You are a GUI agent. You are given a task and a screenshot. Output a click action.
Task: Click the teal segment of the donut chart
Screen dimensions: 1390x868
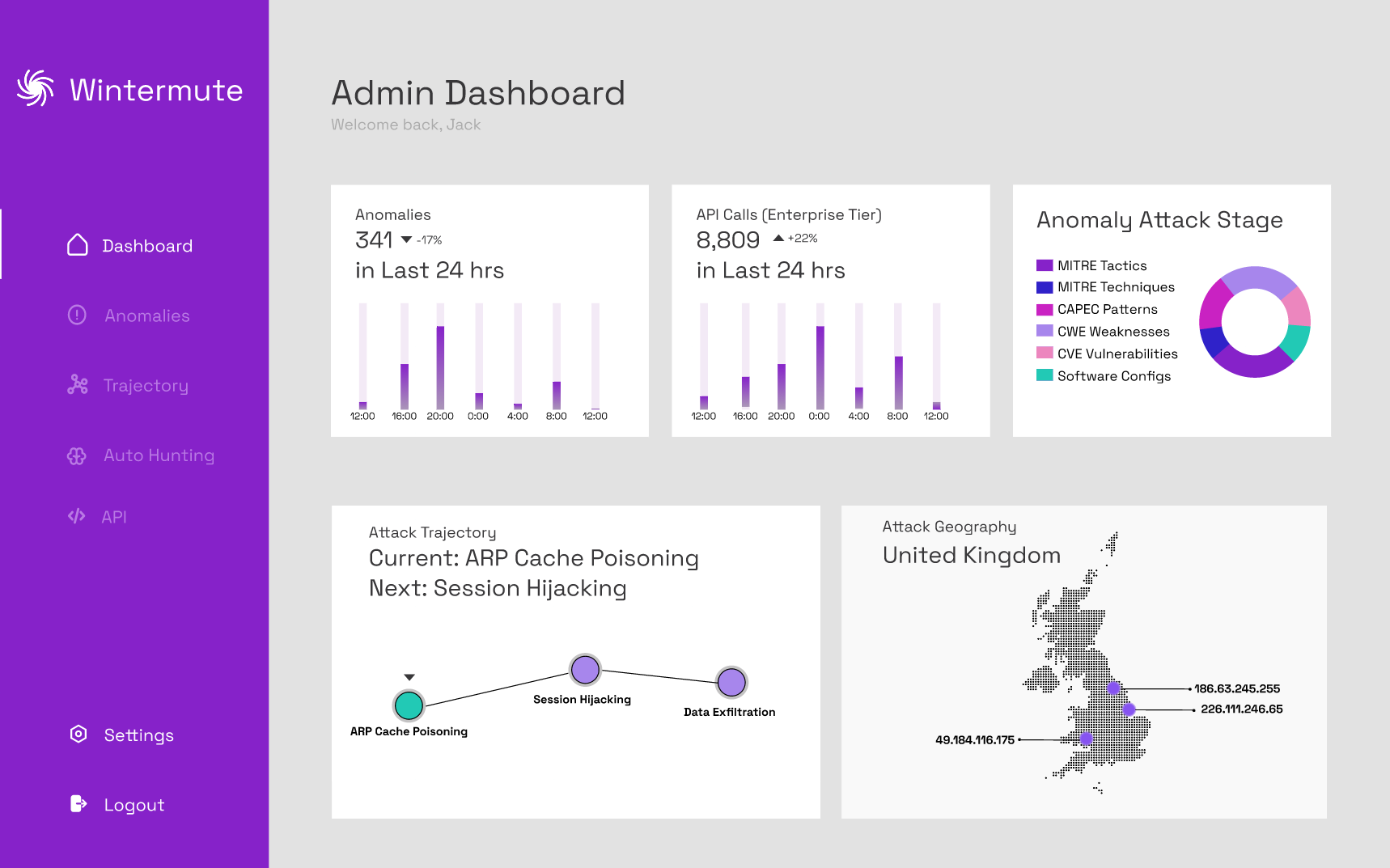tap(1297, 341)
